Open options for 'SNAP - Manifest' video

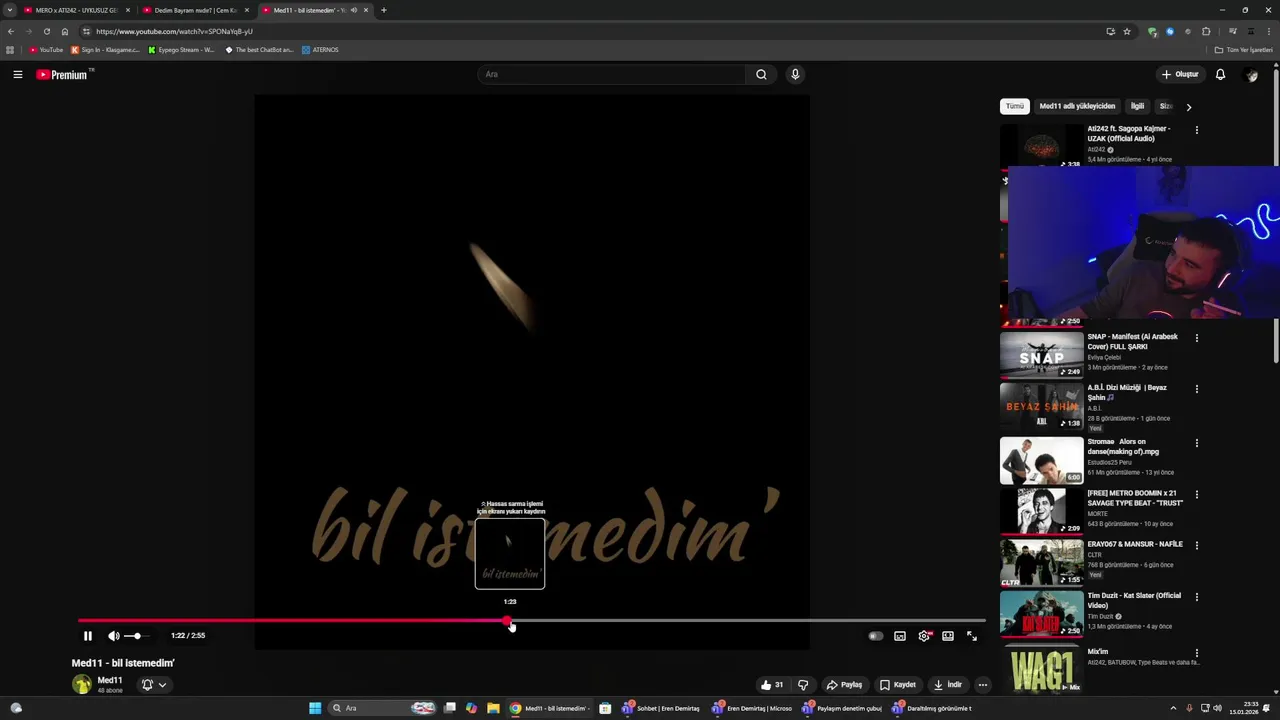click(1196, 338)
